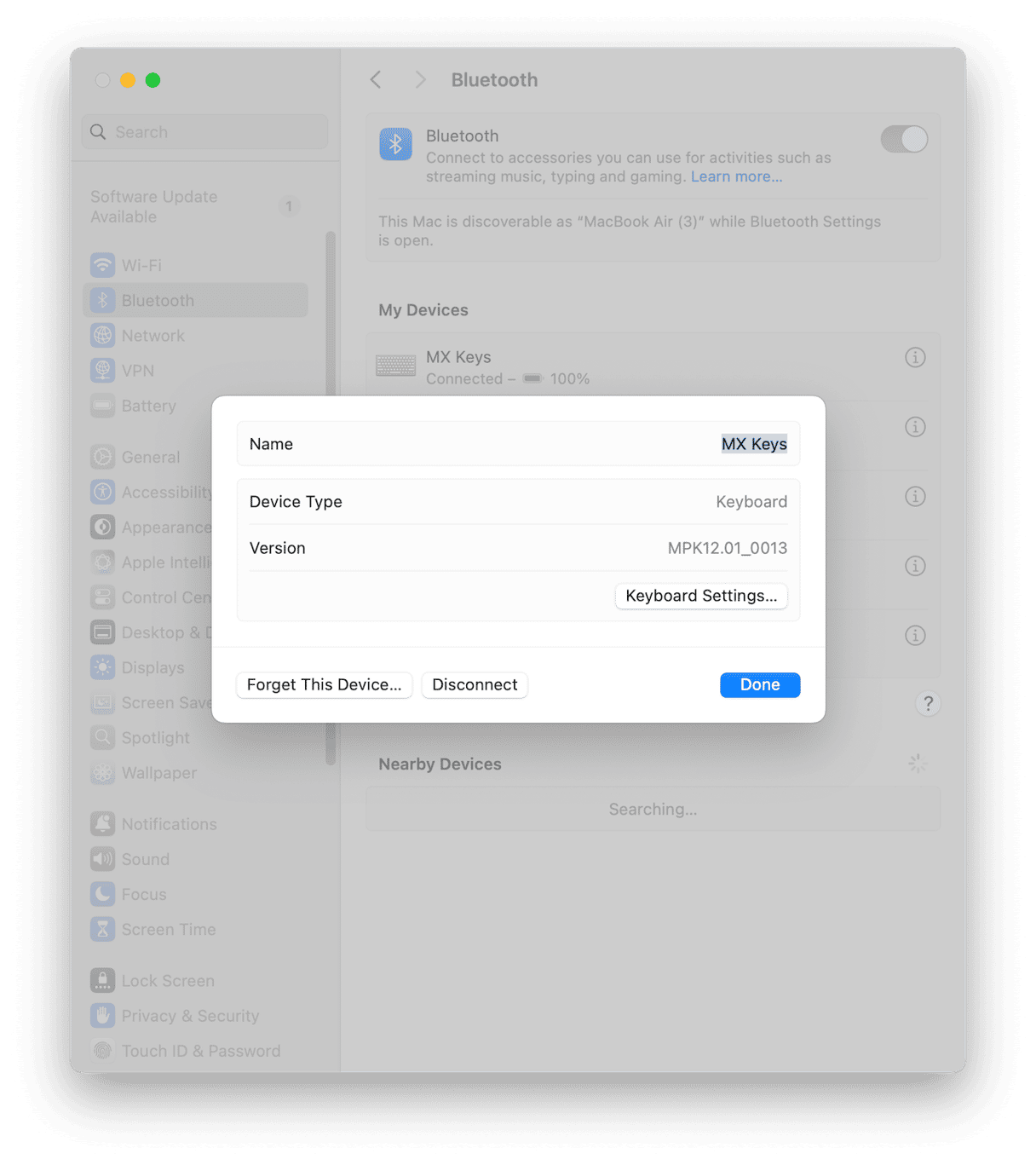Click the Search field in sidebar
Viewport: 1036px width, 1165px height.
[204, 132]
